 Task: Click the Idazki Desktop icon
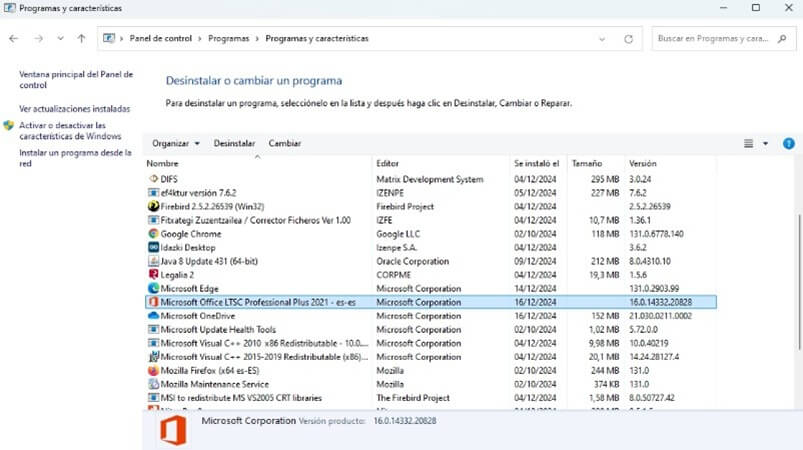click(153, 247)
